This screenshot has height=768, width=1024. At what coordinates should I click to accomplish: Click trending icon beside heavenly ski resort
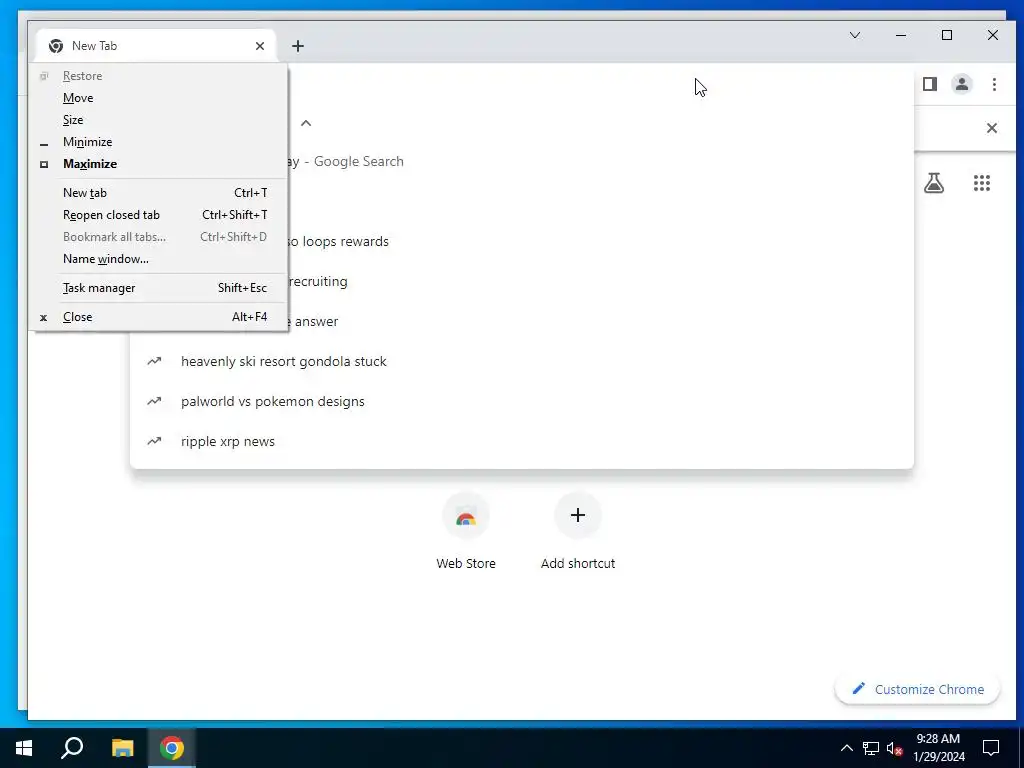tap(154, 361)
